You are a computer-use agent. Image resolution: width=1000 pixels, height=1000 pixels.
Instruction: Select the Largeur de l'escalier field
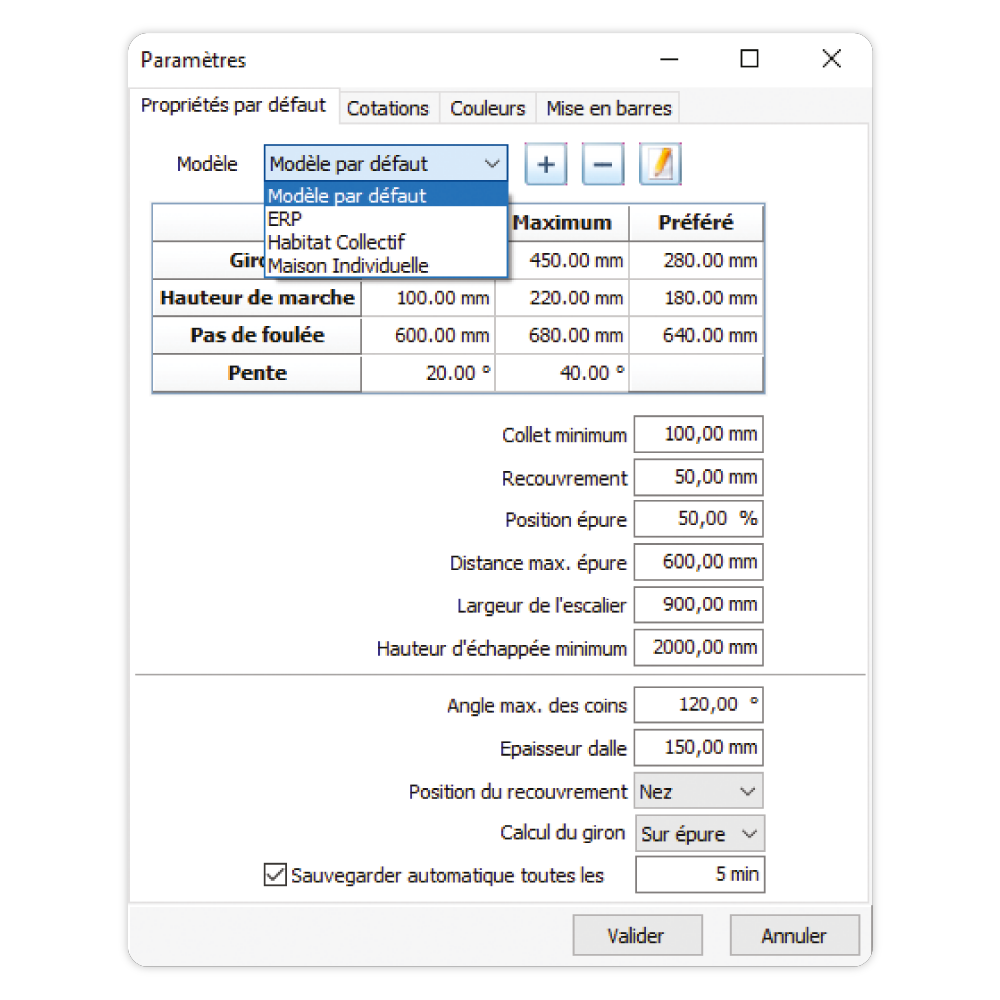(699, 605)
